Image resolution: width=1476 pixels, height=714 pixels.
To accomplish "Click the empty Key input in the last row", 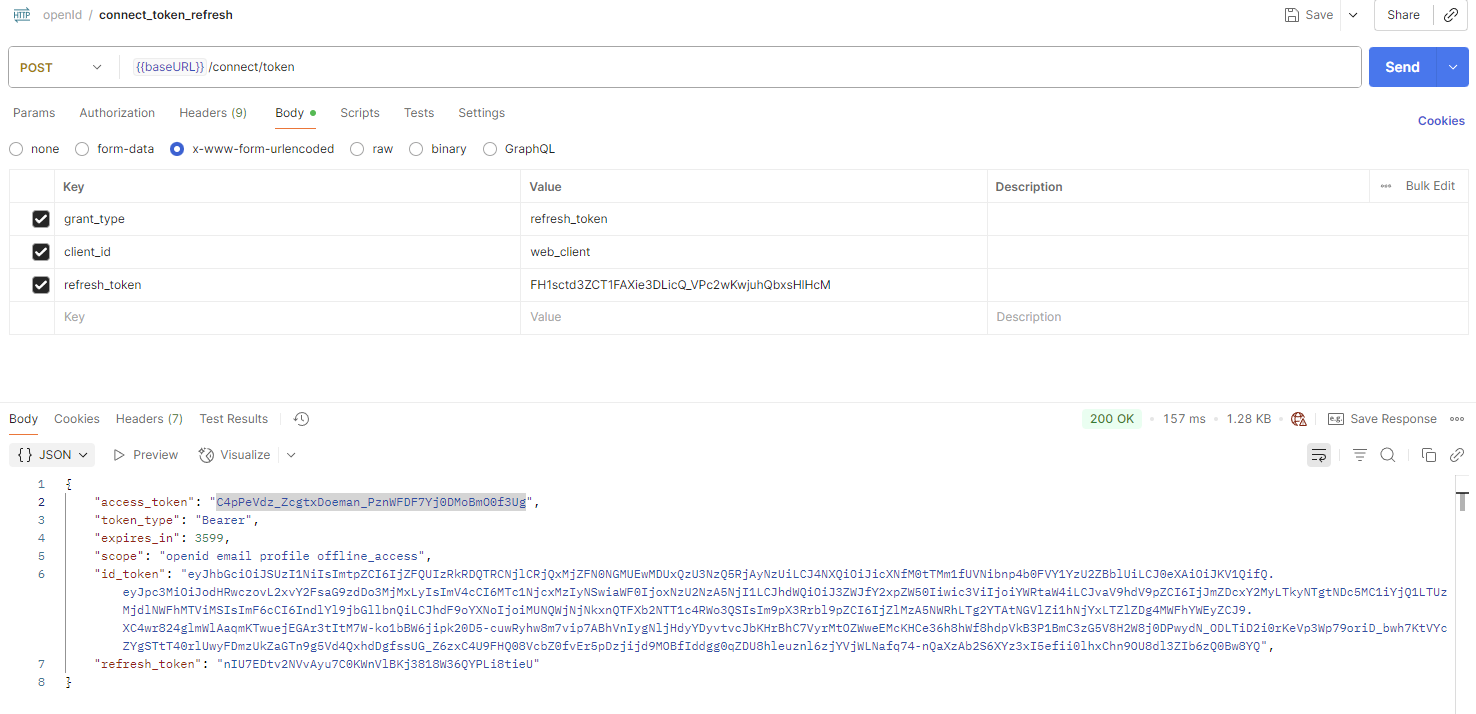I will coord(287,317).
